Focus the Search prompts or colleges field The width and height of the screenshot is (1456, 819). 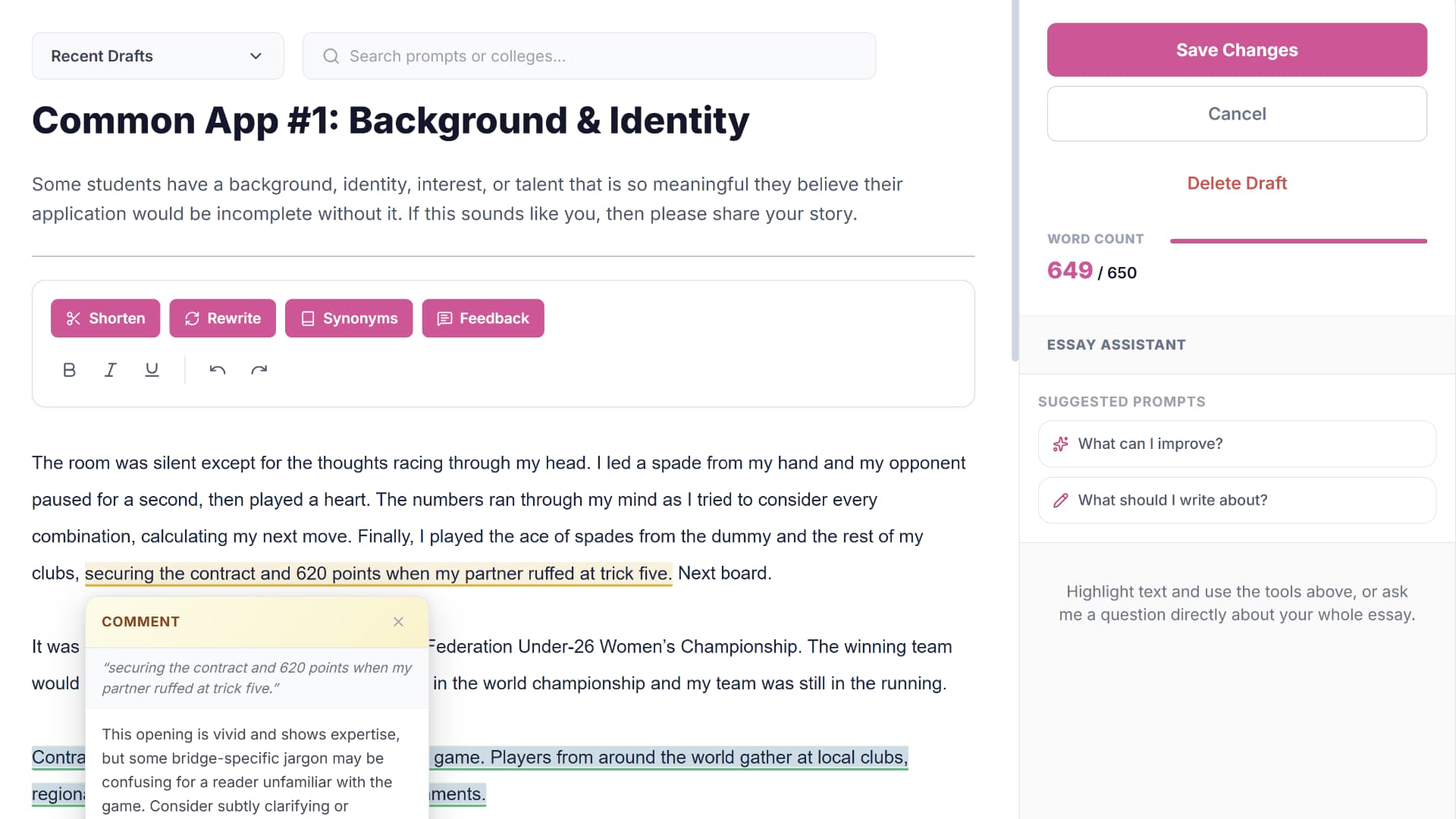tap(589, 56)
